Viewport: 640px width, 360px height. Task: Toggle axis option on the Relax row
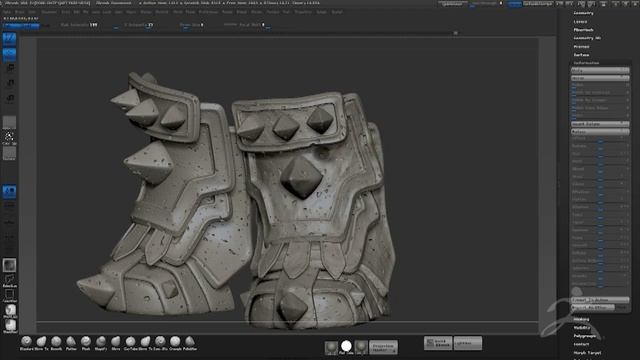[x=627, y=116]
